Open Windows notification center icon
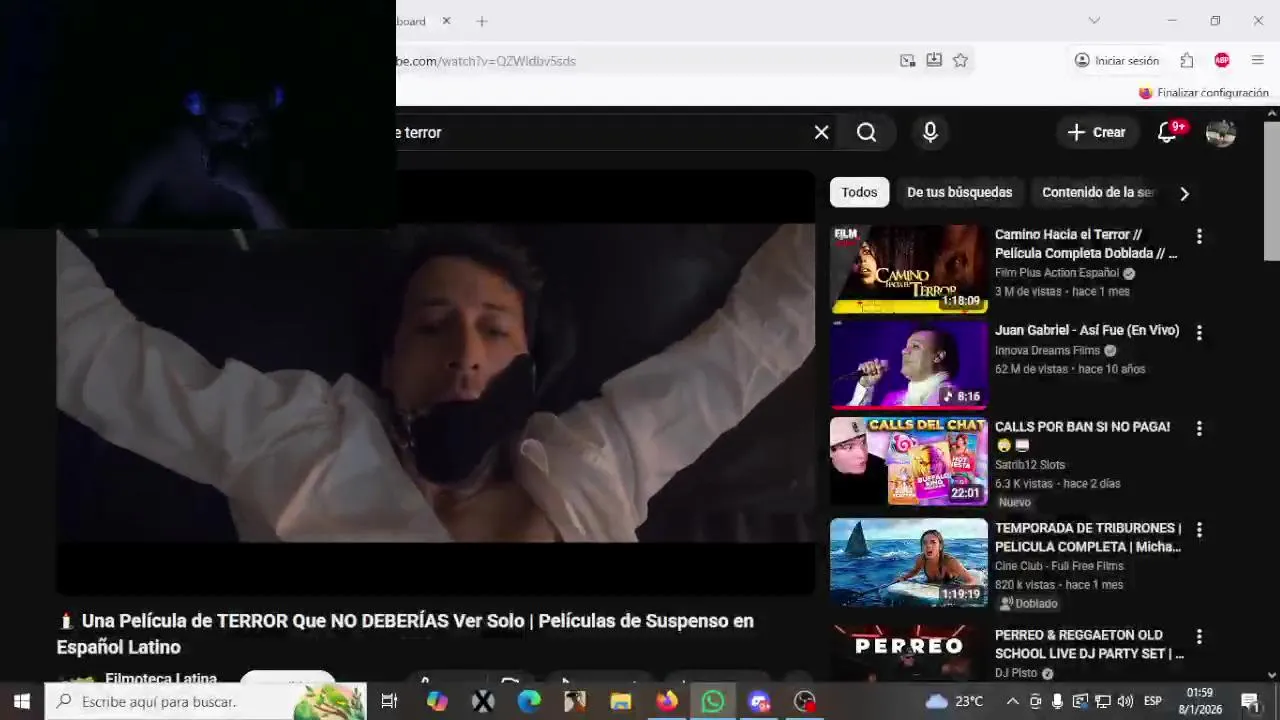Image resolution: width=1280 pixels, height=720 pixels. coord(1250,701)
